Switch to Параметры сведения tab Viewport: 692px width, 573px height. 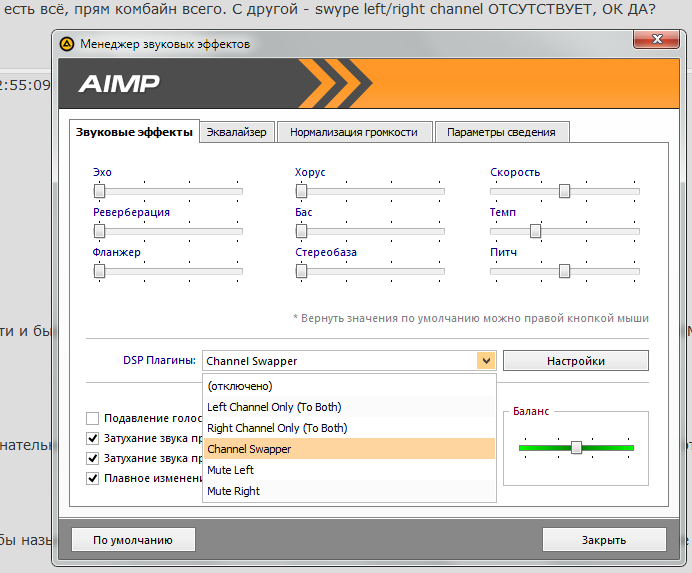501,132
